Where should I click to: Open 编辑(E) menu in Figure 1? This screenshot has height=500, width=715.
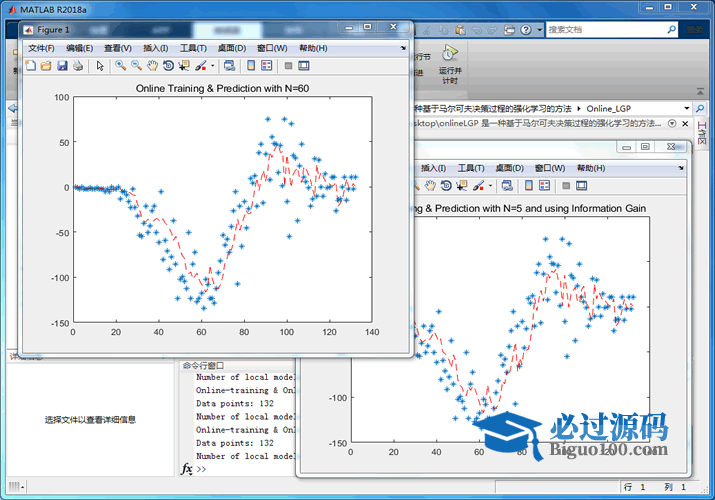pyautogui.click(x=79, y=48)
